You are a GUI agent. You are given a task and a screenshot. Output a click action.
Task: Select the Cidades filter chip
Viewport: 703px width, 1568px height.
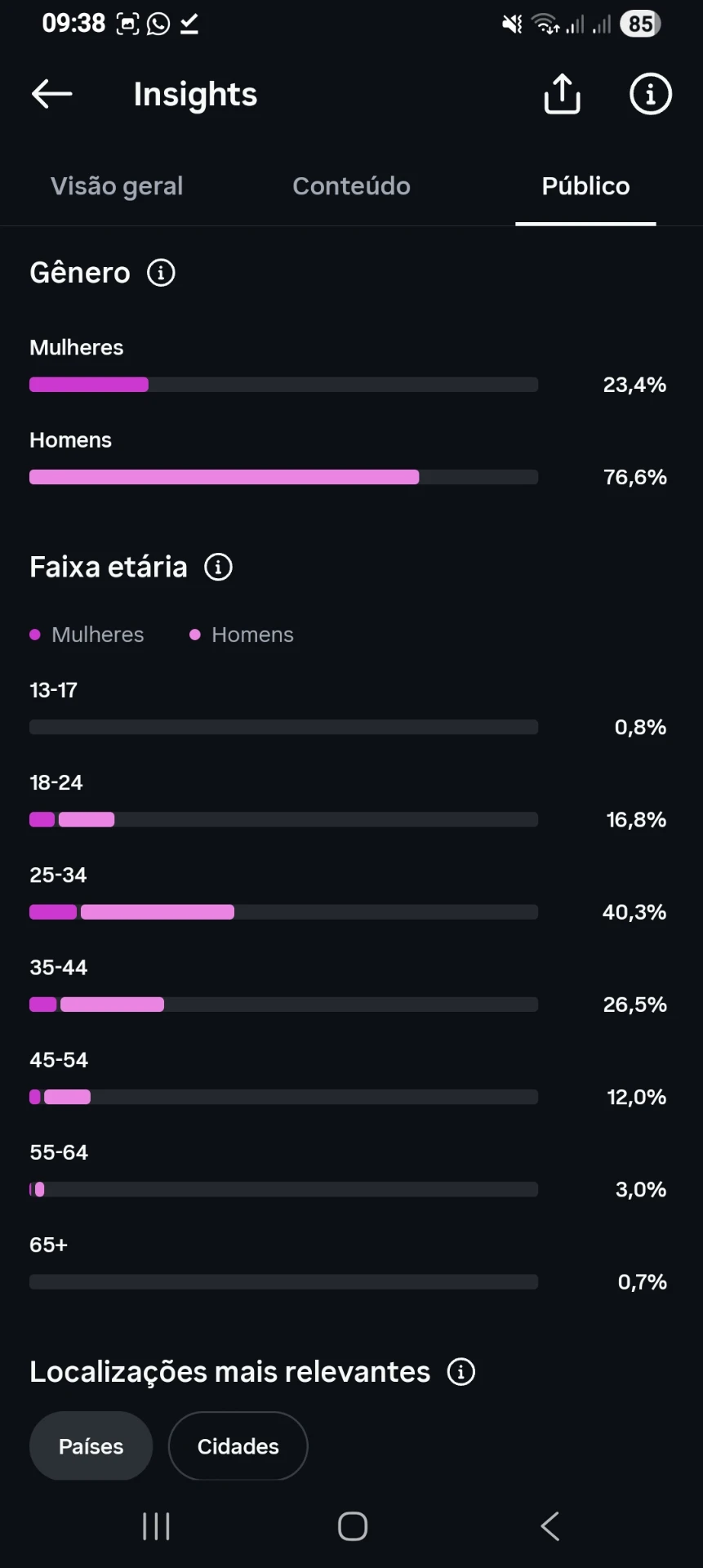(x=238, y=1446)
